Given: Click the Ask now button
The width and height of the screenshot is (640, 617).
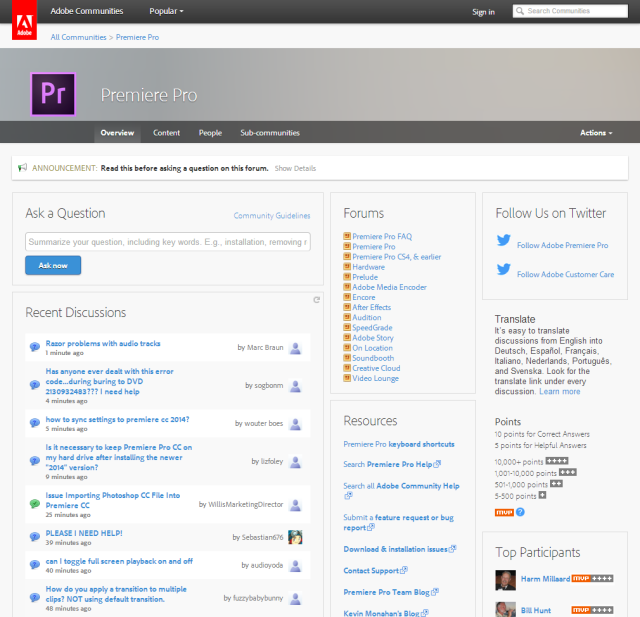Looking at the screenshot, I should click(53, 265).
